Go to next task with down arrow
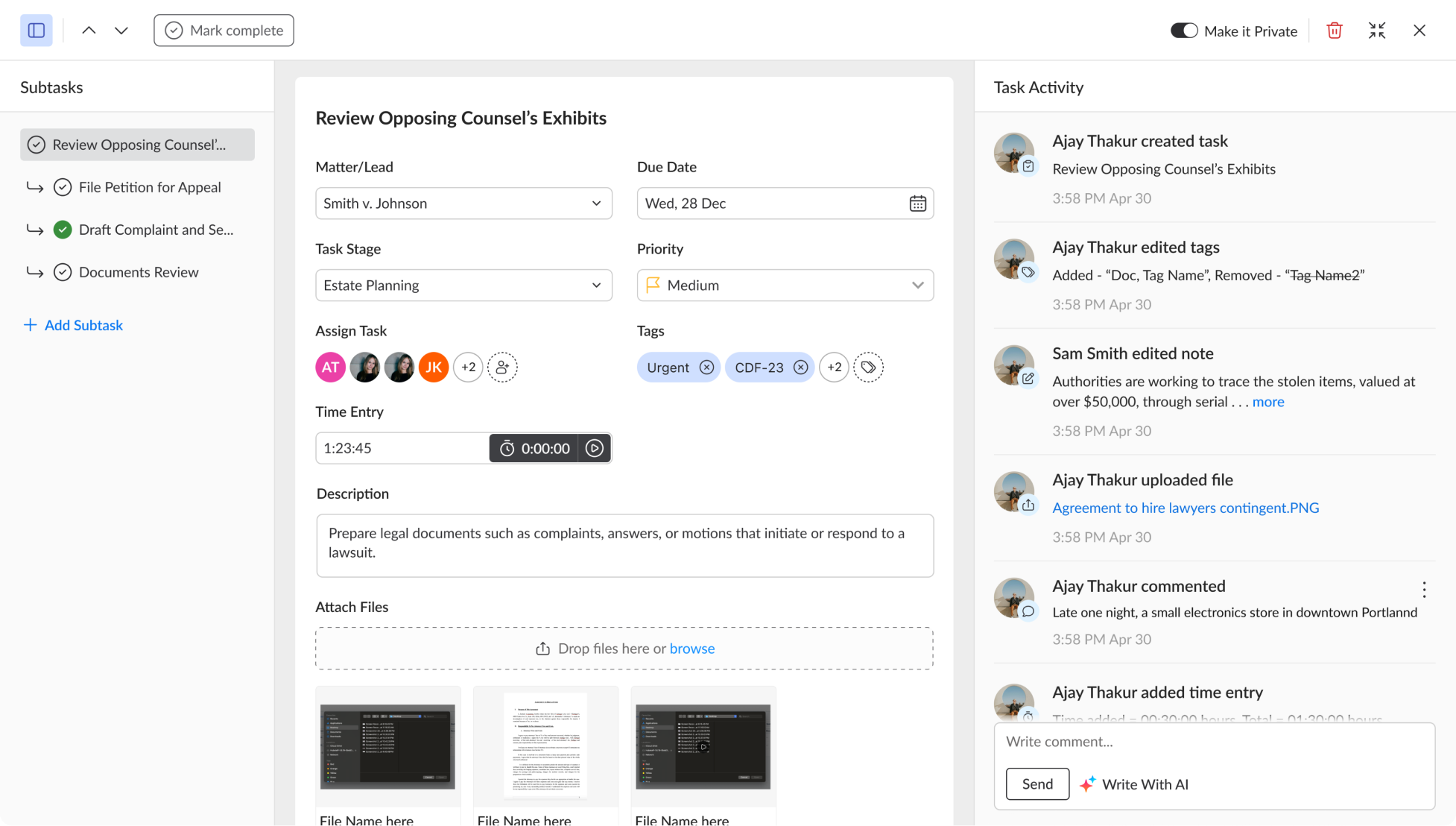 [x=121, y=31]
